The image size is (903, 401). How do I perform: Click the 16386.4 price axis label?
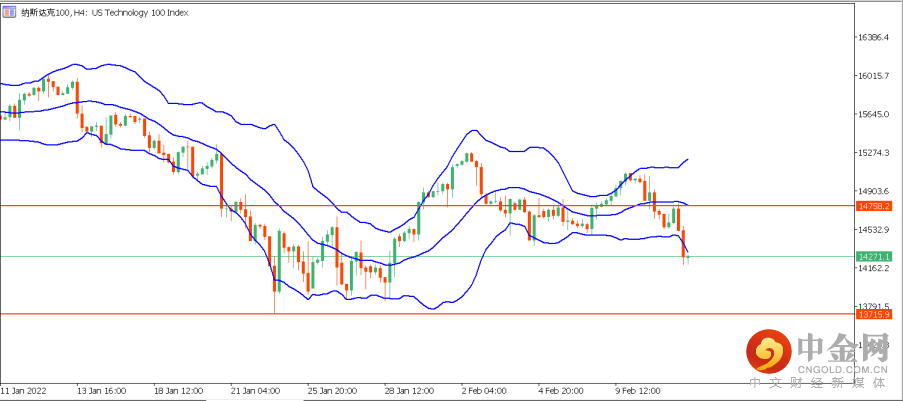click(x=875, y=37)
